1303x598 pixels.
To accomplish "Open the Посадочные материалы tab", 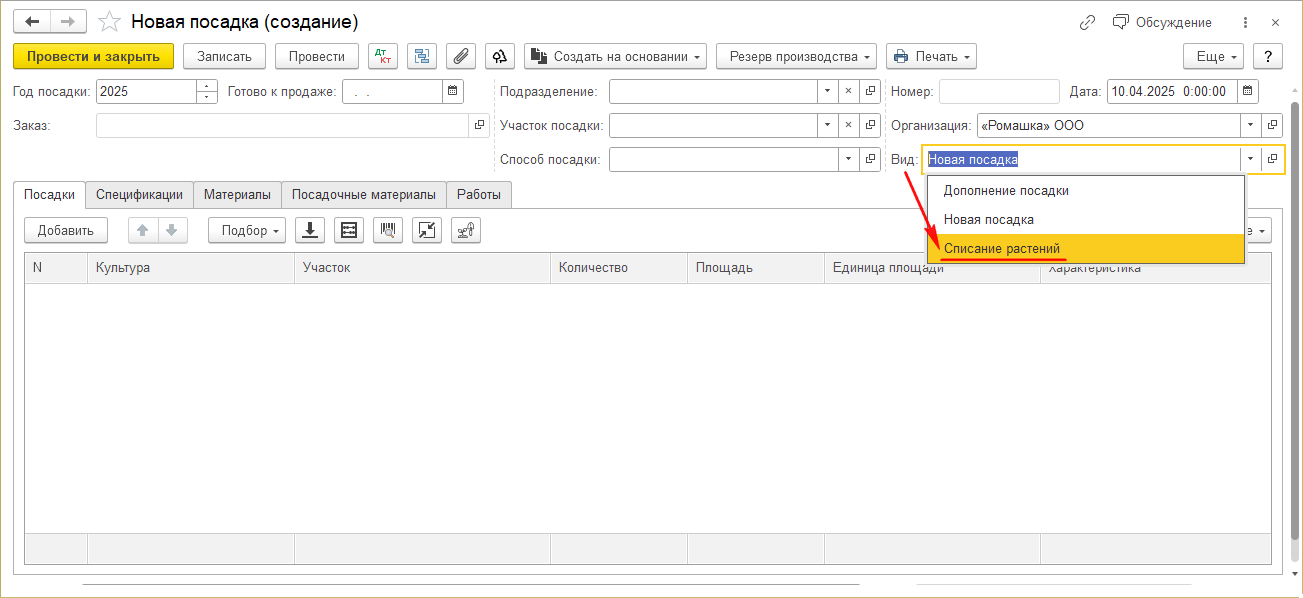I will [364, 195].
